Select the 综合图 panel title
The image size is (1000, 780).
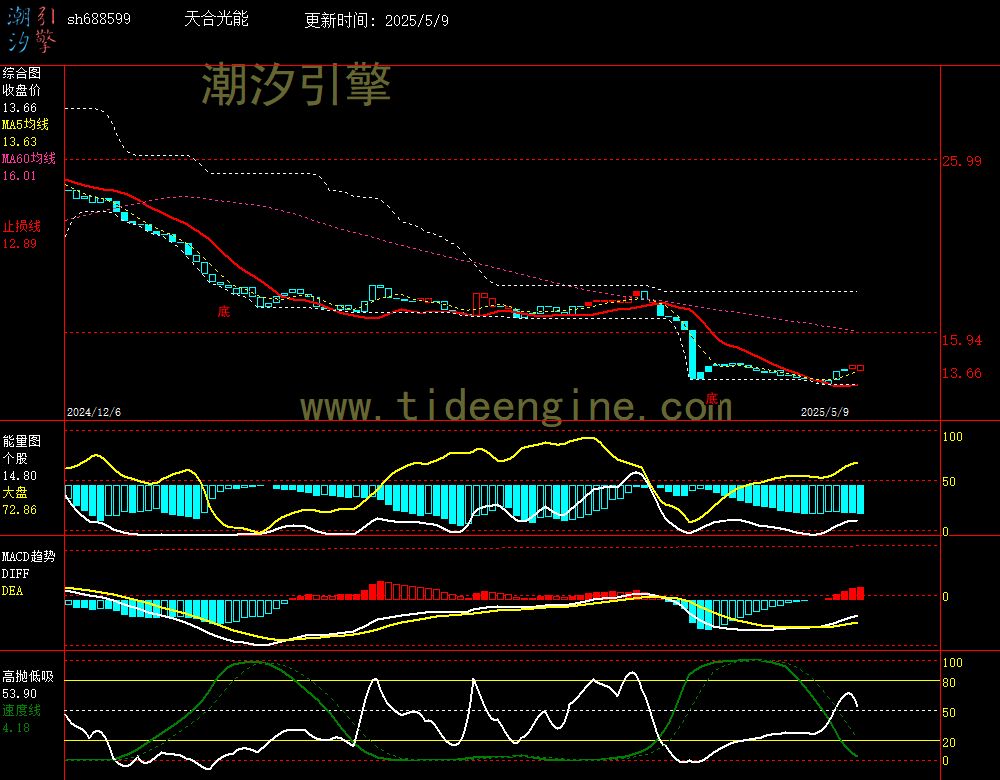22,73
